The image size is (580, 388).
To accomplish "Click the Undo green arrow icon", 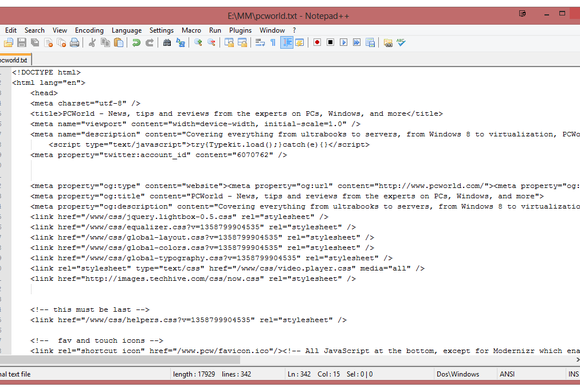I will (136, 43).
